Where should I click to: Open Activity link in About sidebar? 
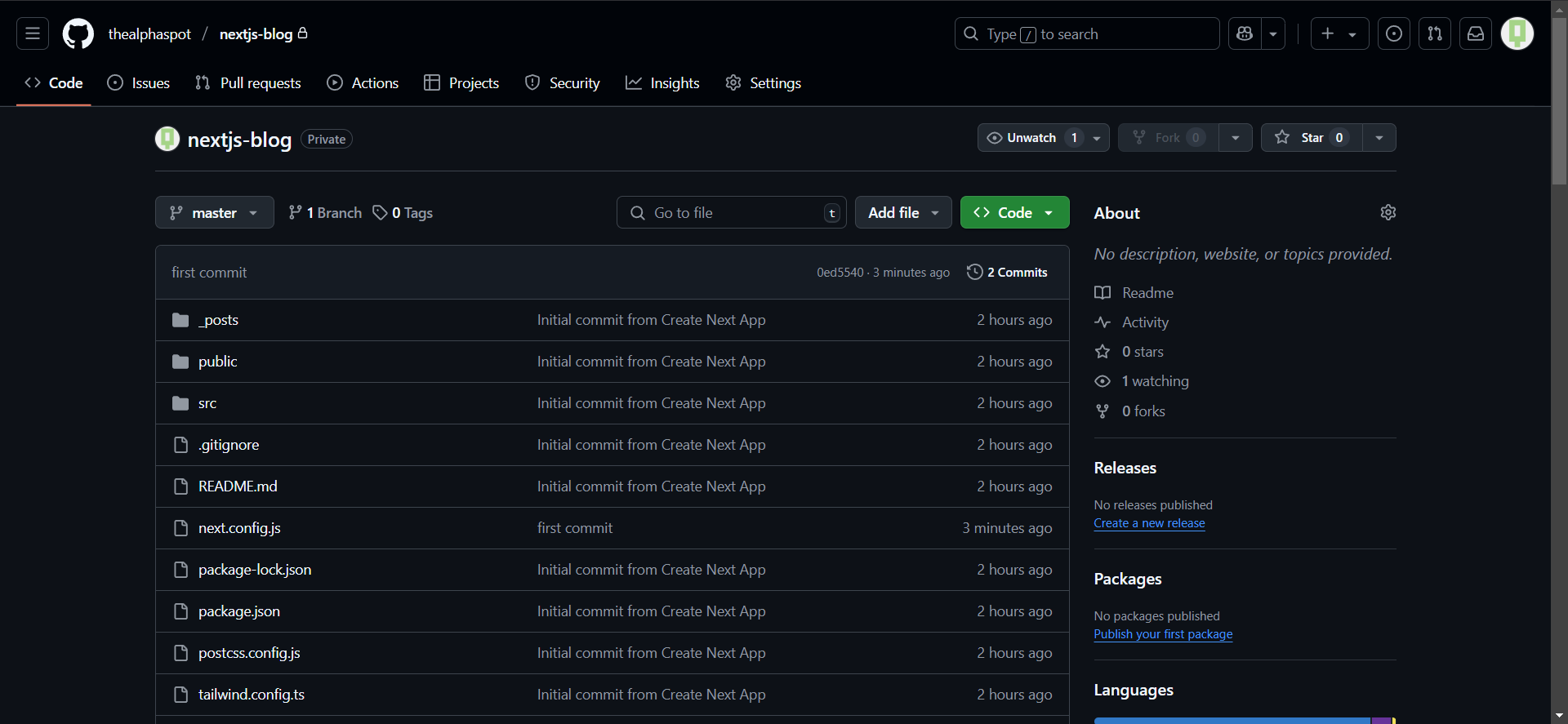coord(1131,322)
